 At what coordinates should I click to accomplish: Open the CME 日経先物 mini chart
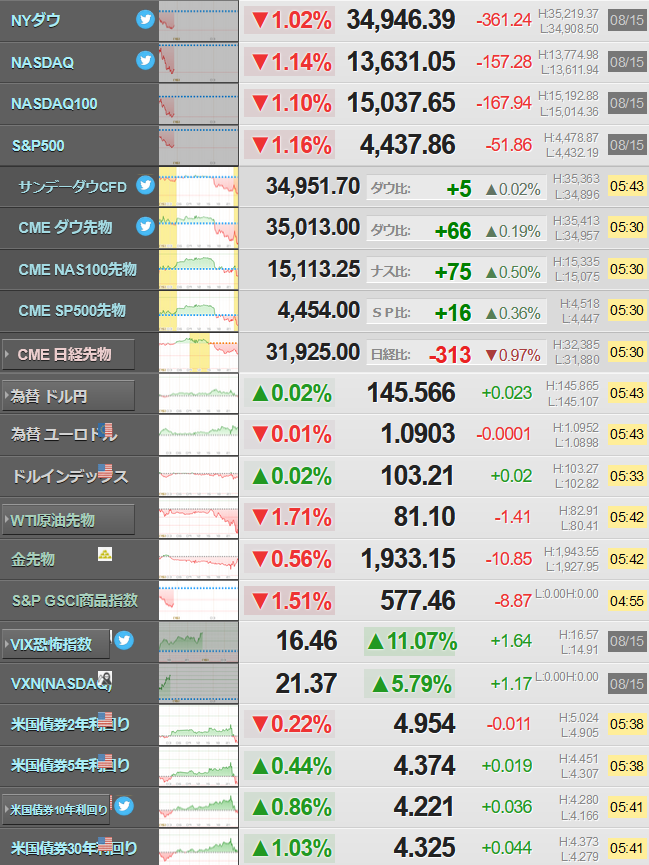click(199, 352)
